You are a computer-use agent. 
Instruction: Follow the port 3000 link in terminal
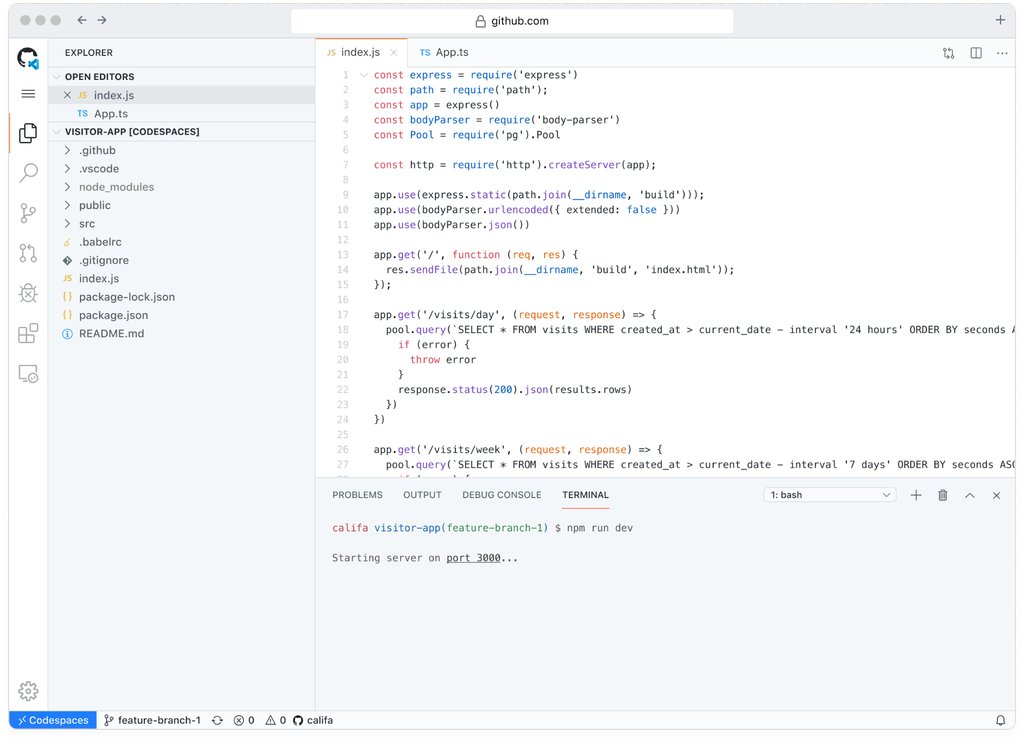473,558
